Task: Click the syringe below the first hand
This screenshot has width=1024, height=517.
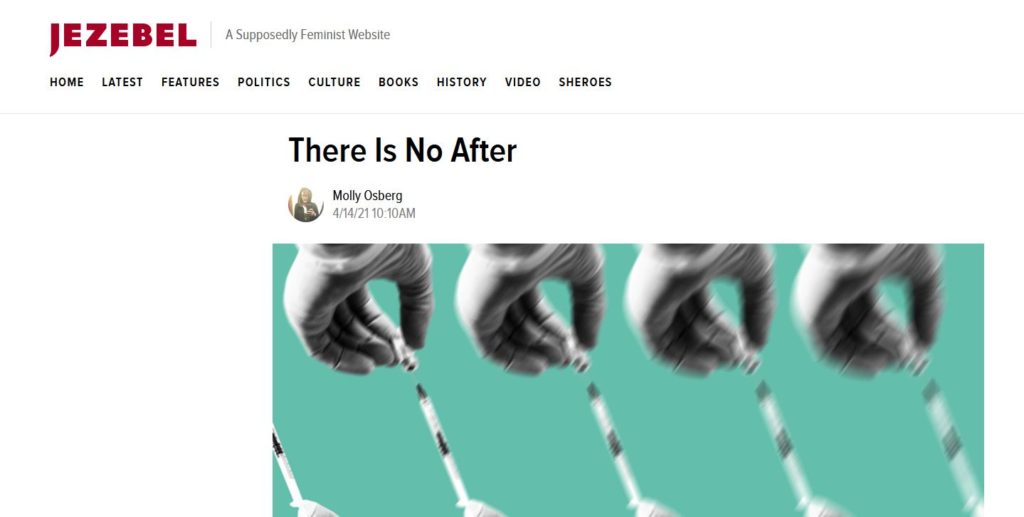Action: tap(441, 444)
